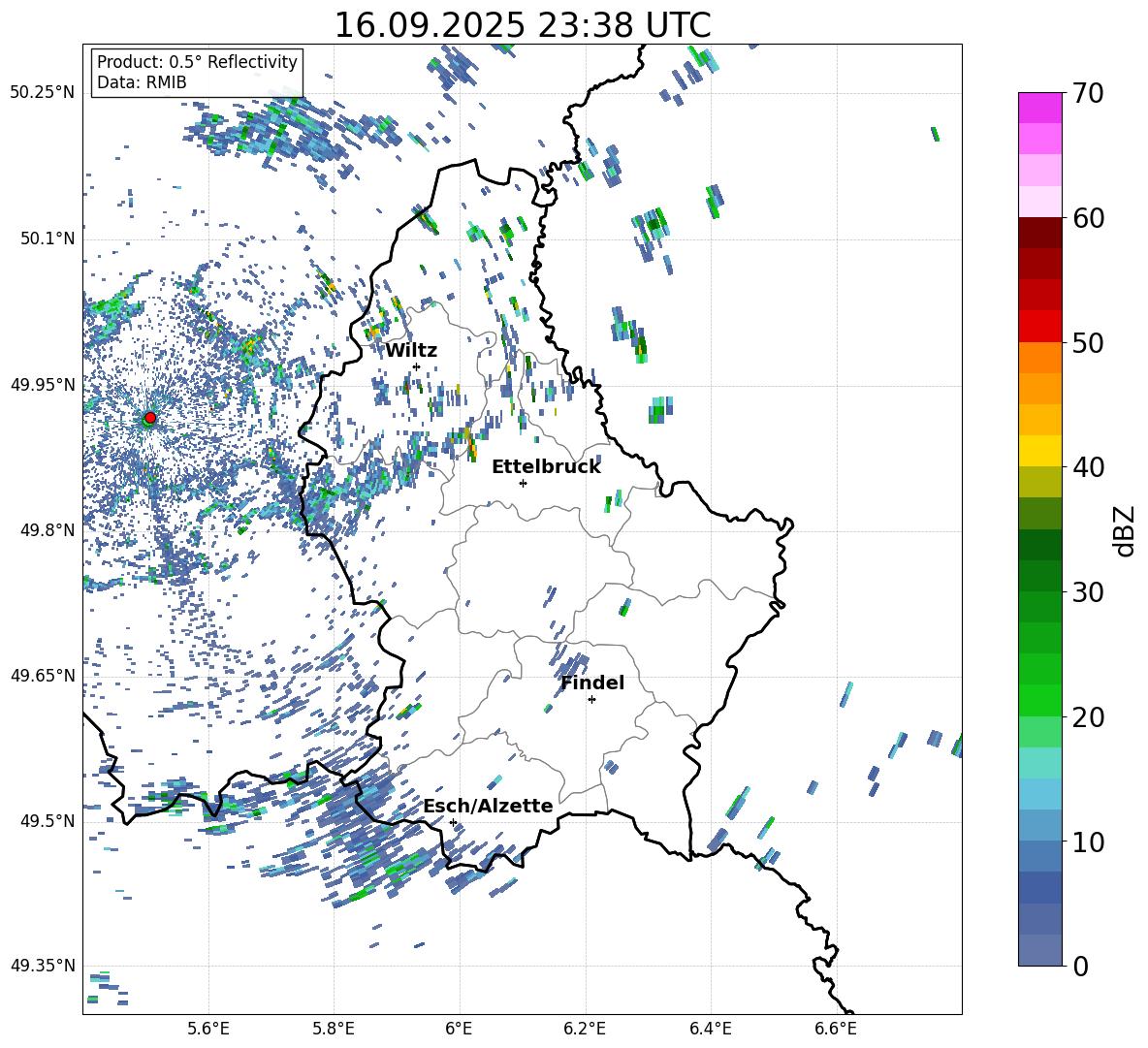
Task: Pick the magenta swatch at colorbar top
Action: pos(1040,108)
